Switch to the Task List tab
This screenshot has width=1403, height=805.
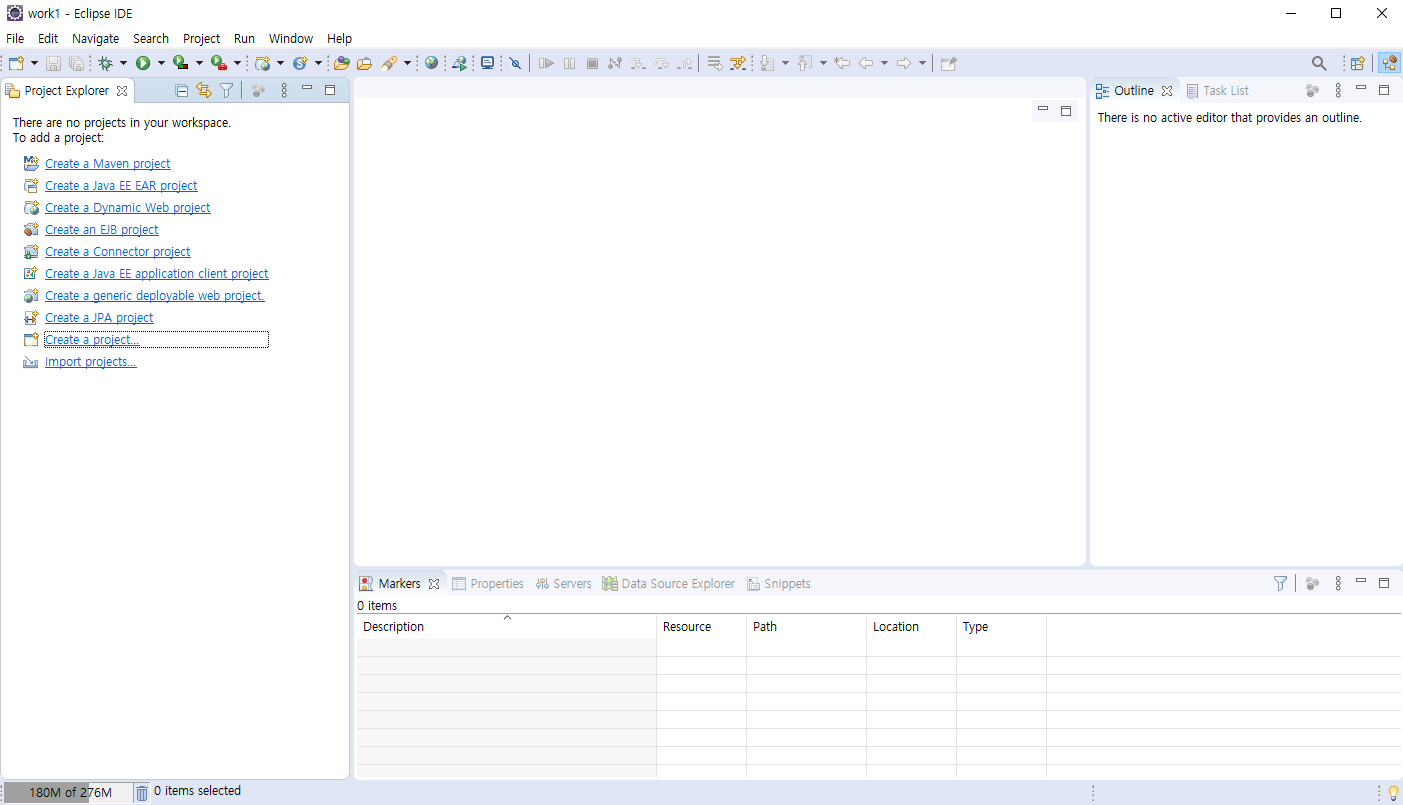click(1217, 90)
